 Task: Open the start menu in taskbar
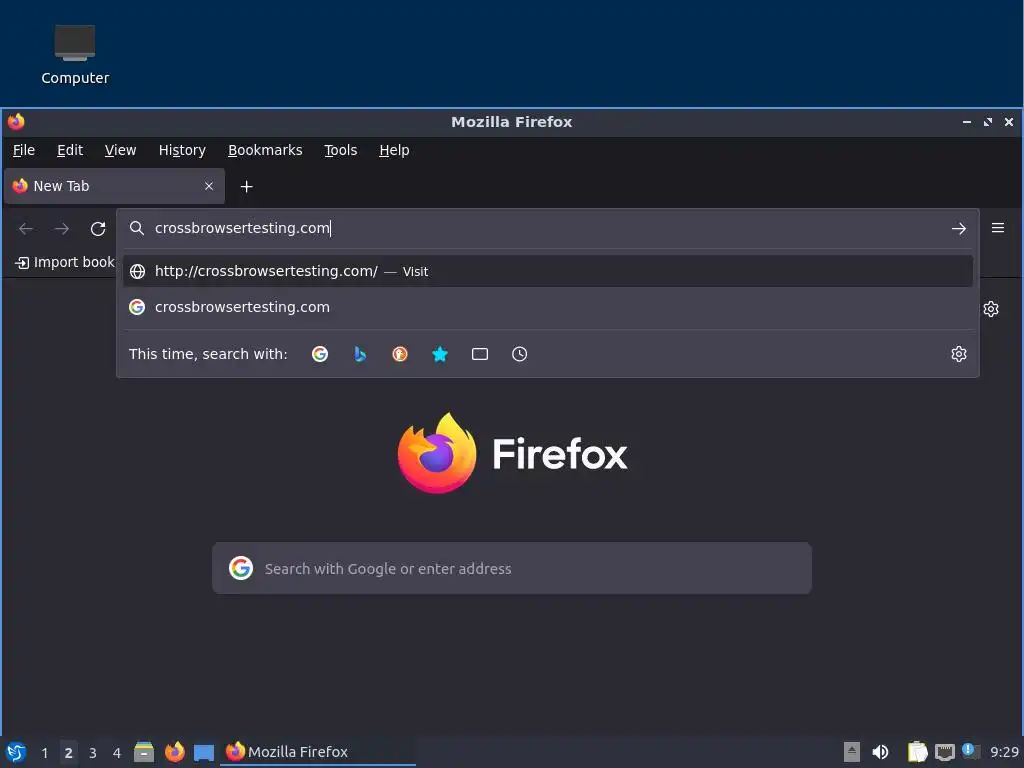(x=16, y=752)
